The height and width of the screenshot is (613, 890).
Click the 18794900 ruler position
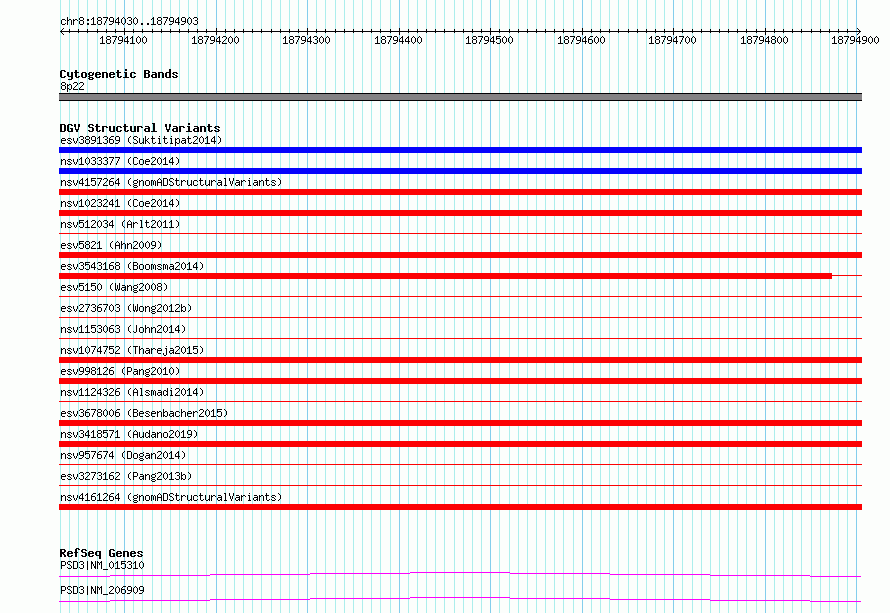pyautogui.click(x=855, y=40)
